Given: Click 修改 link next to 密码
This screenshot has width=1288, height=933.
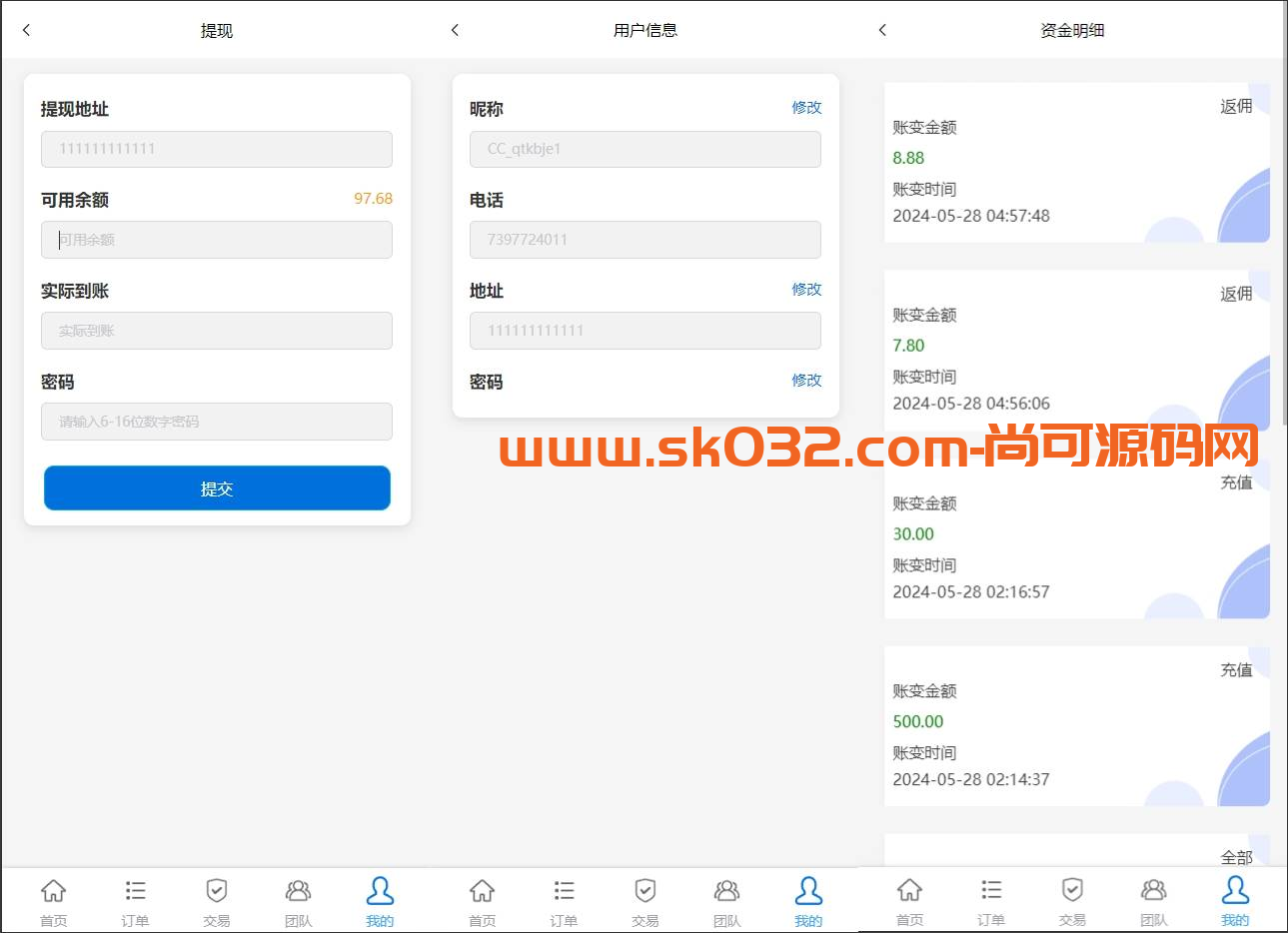Looking at the screenshot, I should coord(806,380).
